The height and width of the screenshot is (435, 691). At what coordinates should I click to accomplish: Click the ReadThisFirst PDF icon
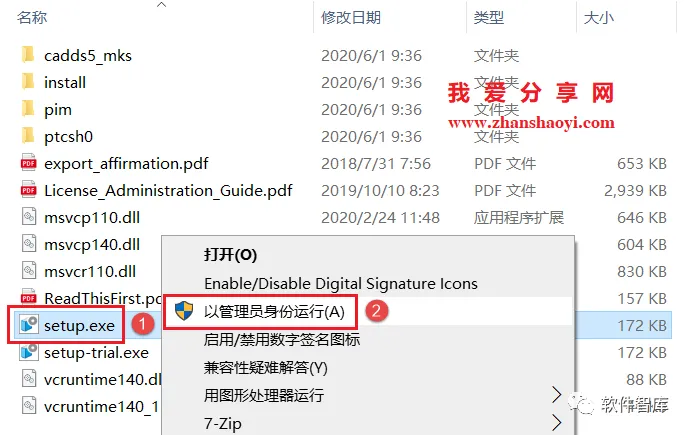[29, 298]
